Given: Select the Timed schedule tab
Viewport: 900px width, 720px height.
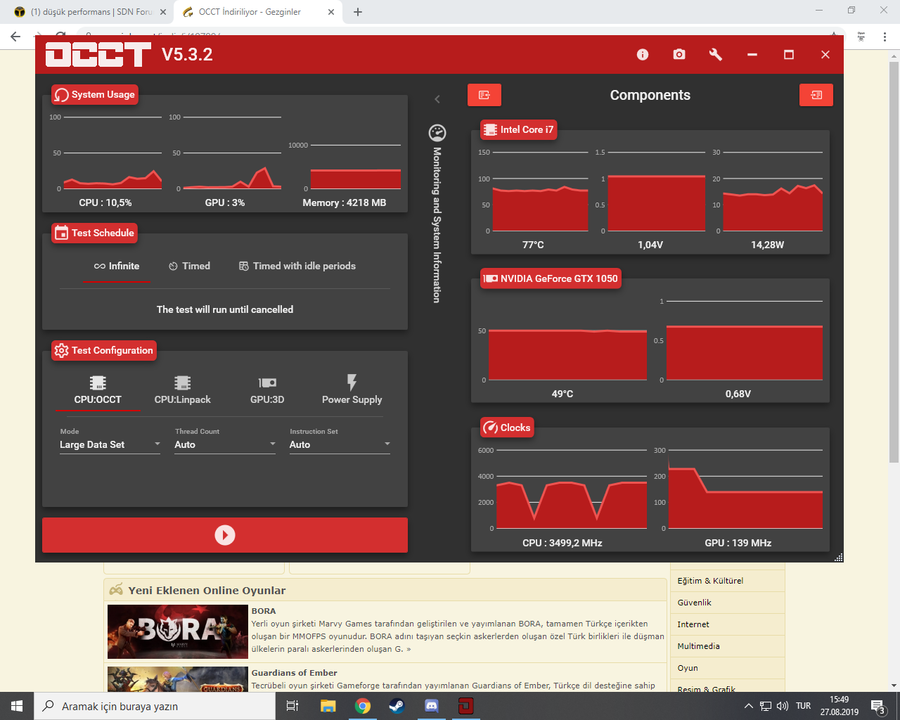Looking at the screenshot, I should 189,266.
